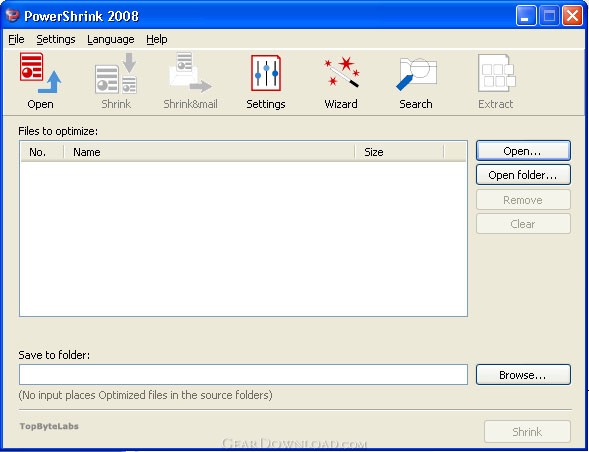Viewport: 589px width, 452px height.
Task: Click the No. column header
Action: 42,152
